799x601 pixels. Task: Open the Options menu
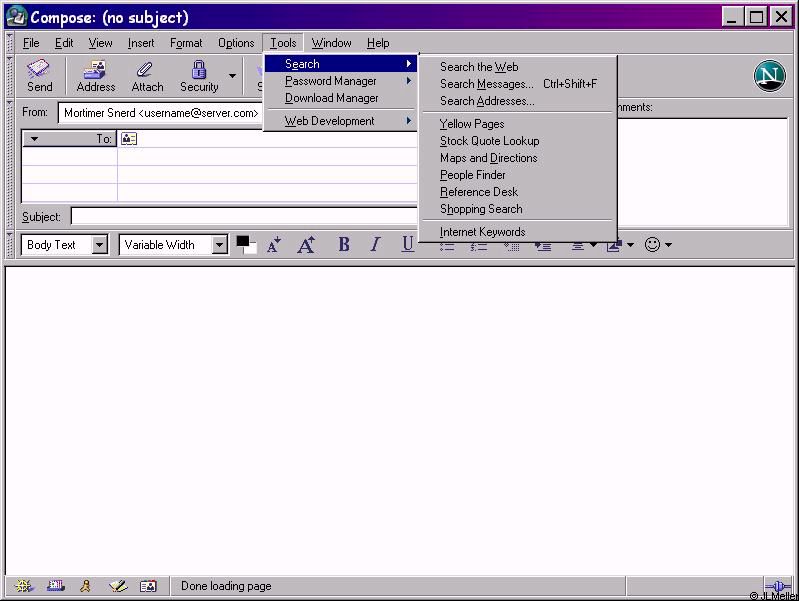click(x=236, y=43)
